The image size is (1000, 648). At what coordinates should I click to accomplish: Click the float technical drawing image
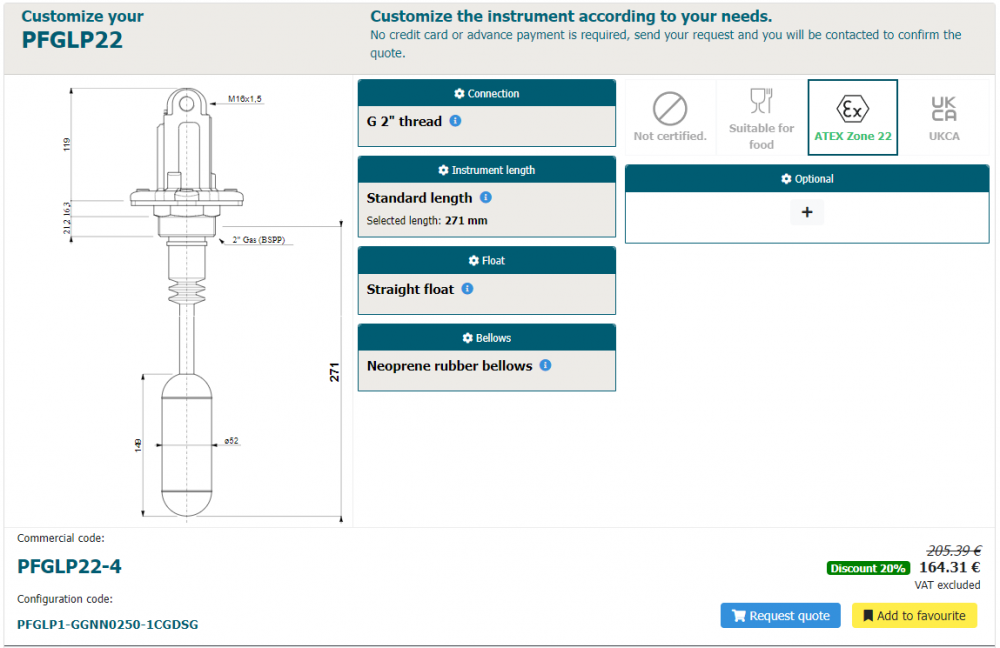[186, 300]
